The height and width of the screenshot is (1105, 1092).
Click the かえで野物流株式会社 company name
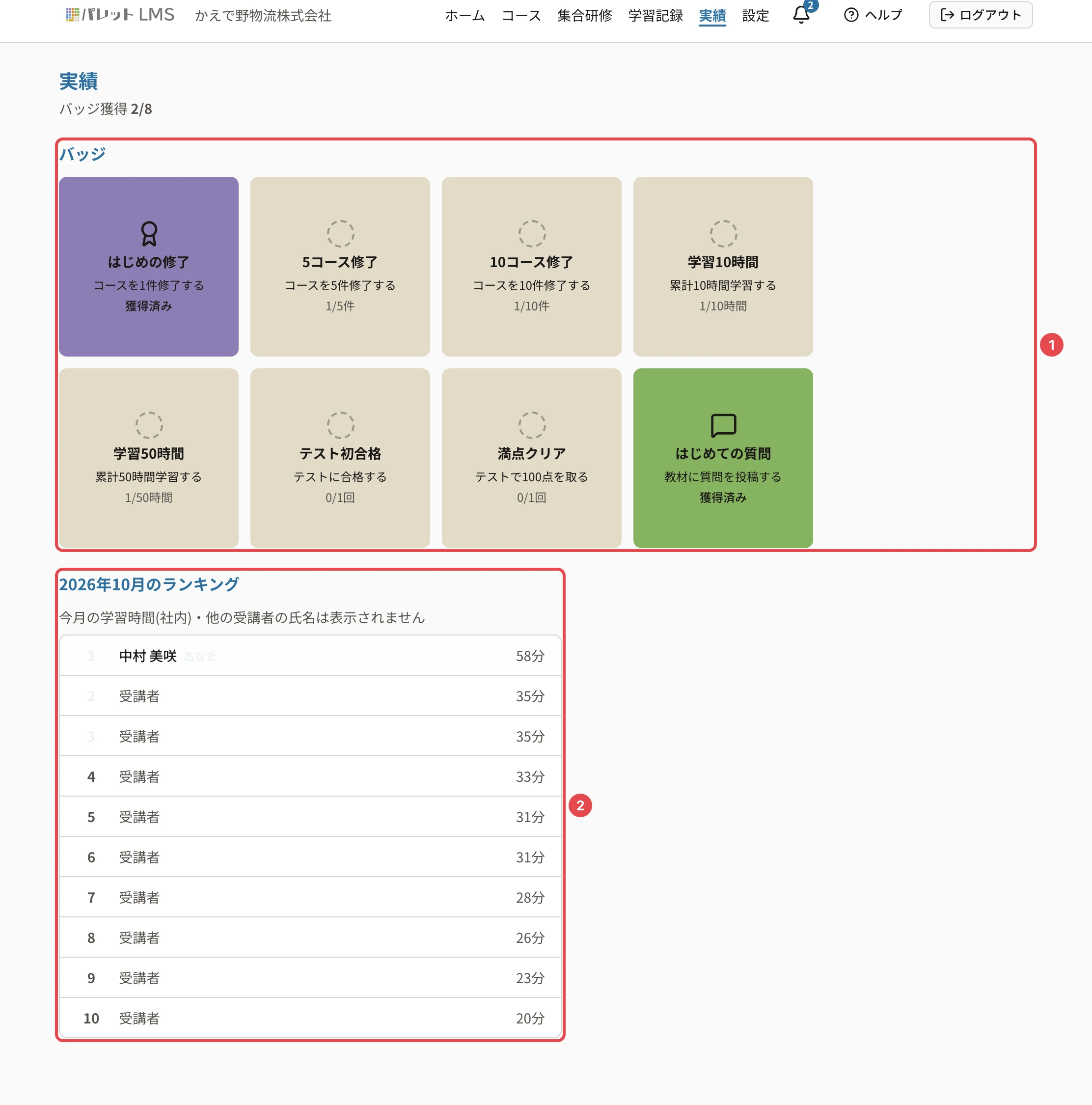point(263,15)
